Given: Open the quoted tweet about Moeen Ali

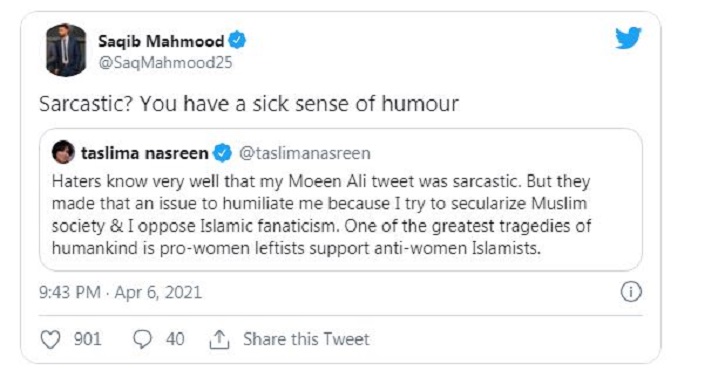Looking at the screenshot, I should (x=341, y=200).
